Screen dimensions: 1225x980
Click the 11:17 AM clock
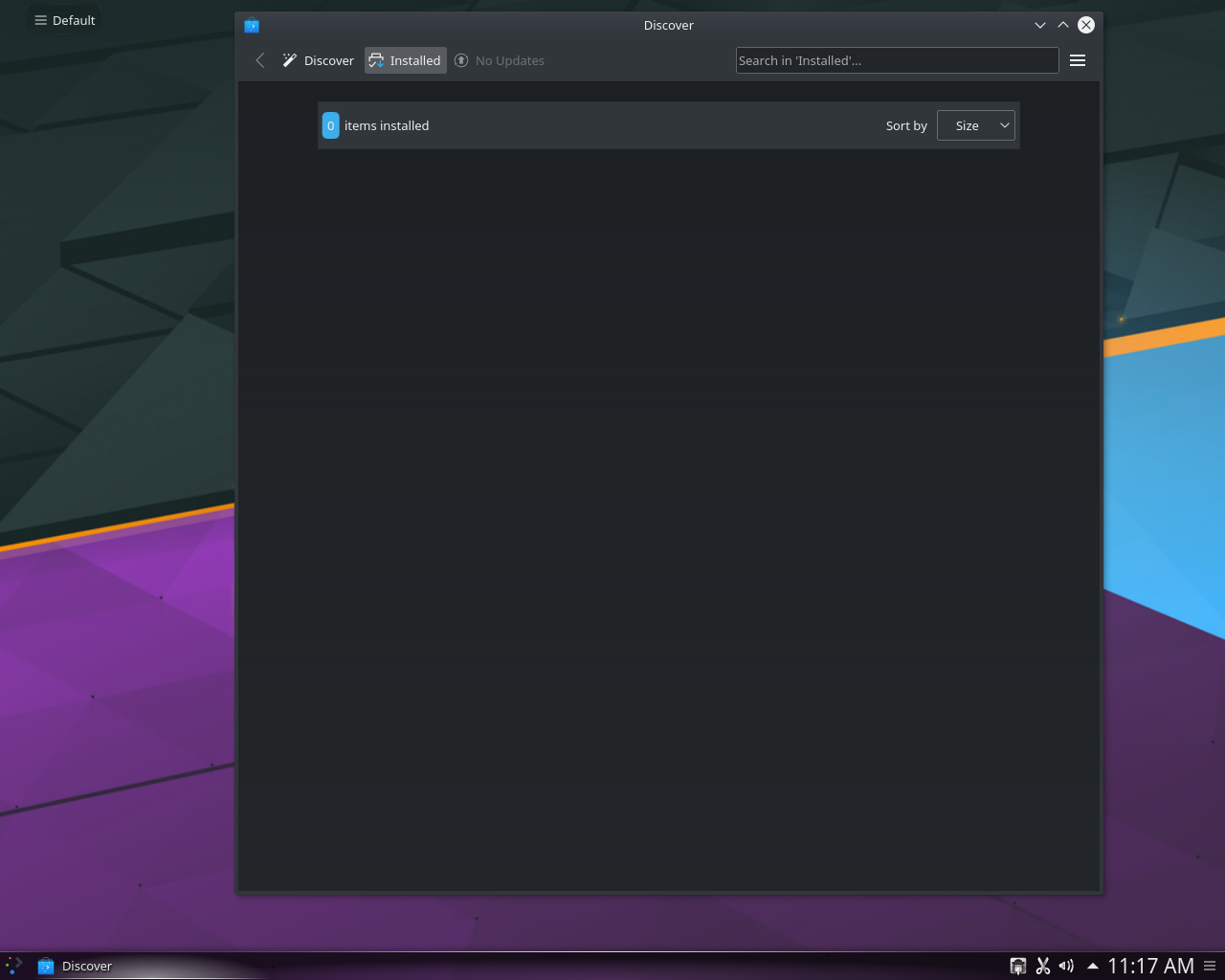1150,967
